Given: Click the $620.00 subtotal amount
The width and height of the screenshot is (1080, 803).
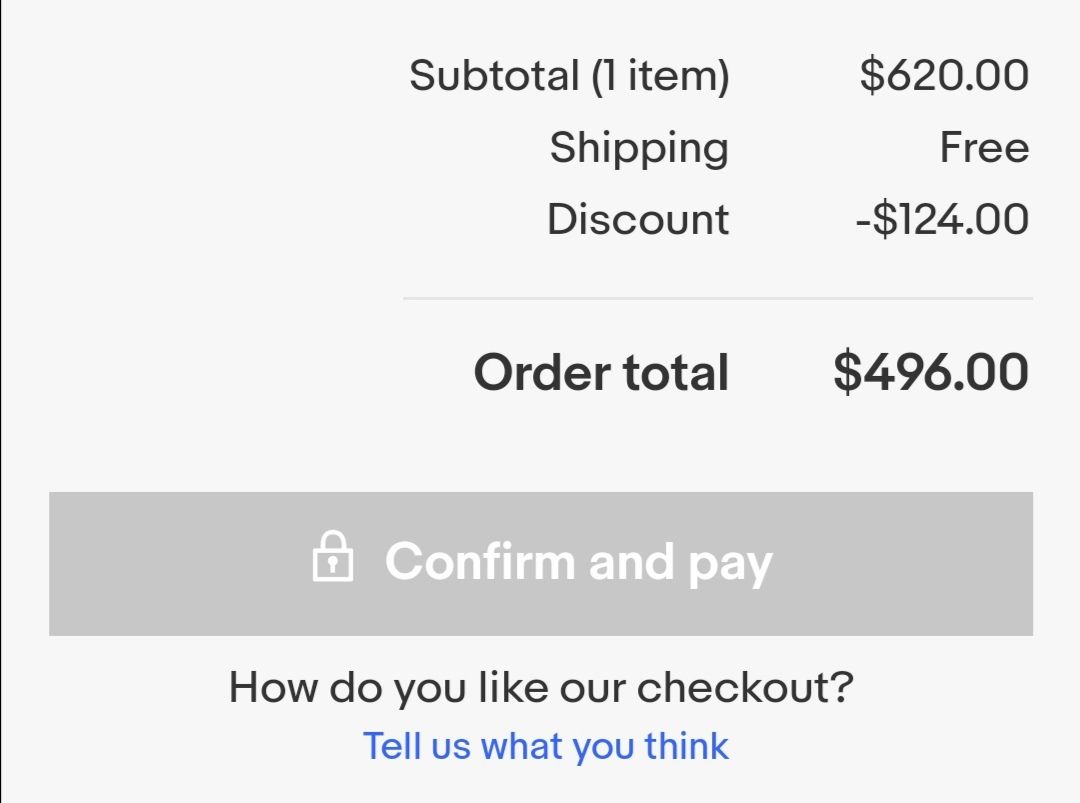Looking at the screenshot, I should coord(944,75).
